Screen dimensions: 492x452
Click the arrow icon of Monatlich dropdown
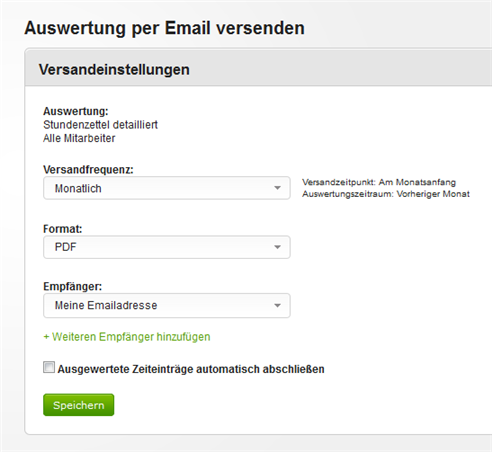[x=277, y=188]
